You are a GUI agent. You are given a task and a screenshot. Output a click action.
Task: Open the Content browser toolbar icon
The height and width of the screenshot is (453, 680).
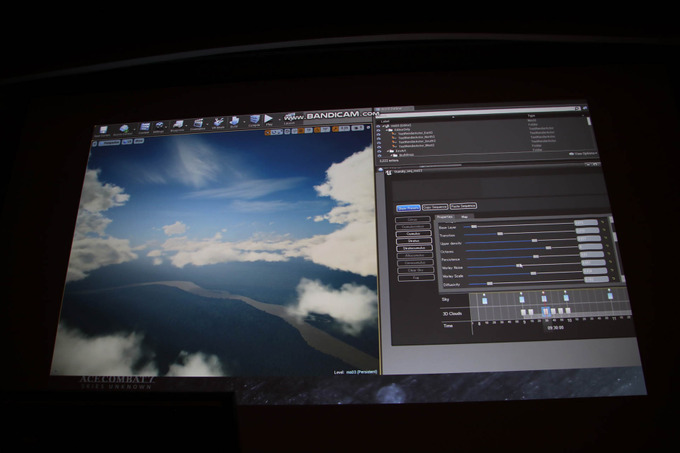[145, 127]
